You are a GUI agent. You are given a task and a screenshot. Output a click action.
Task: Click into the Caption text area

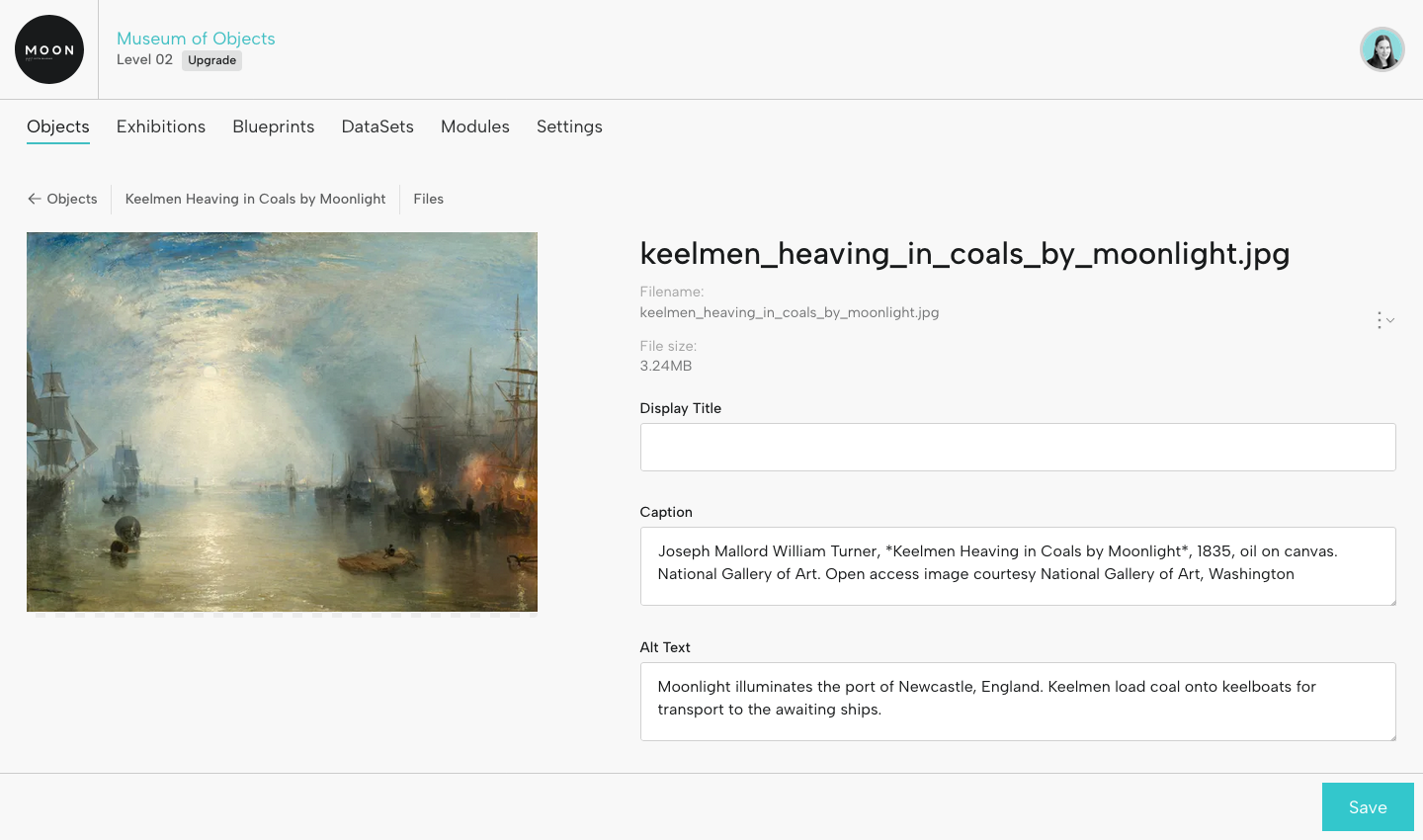coord(1018,566)
